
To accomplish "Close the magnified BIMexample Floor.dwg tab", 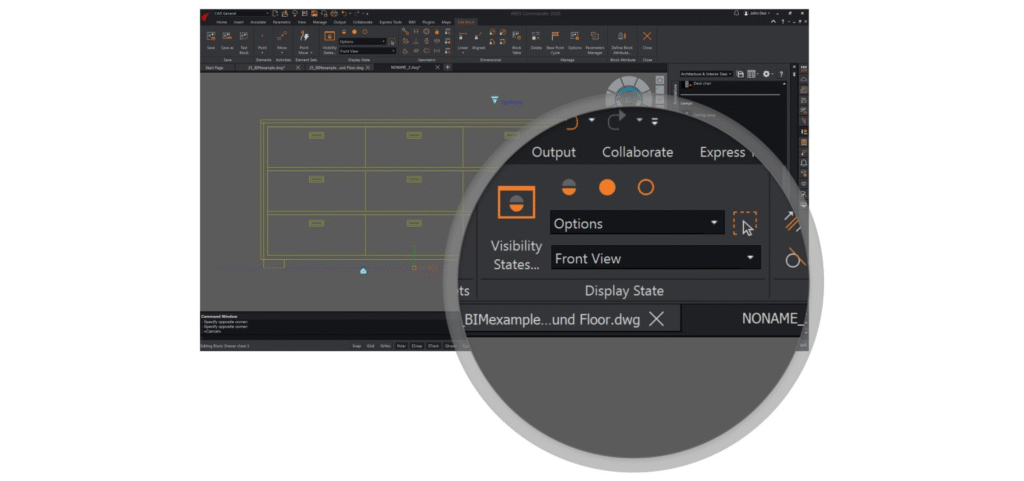I will click(656, 319).
